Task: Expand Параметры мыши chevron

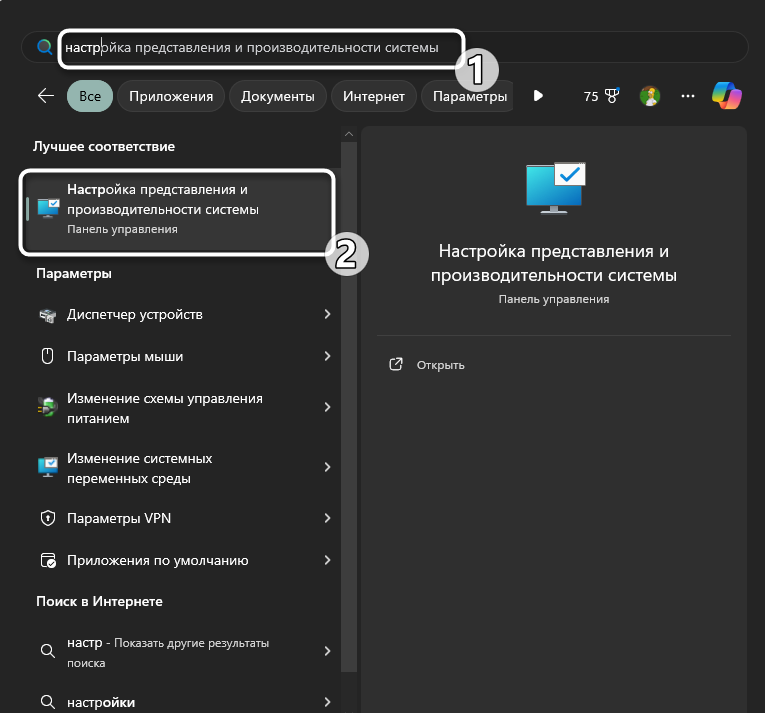Action: (x=327, y=356)
